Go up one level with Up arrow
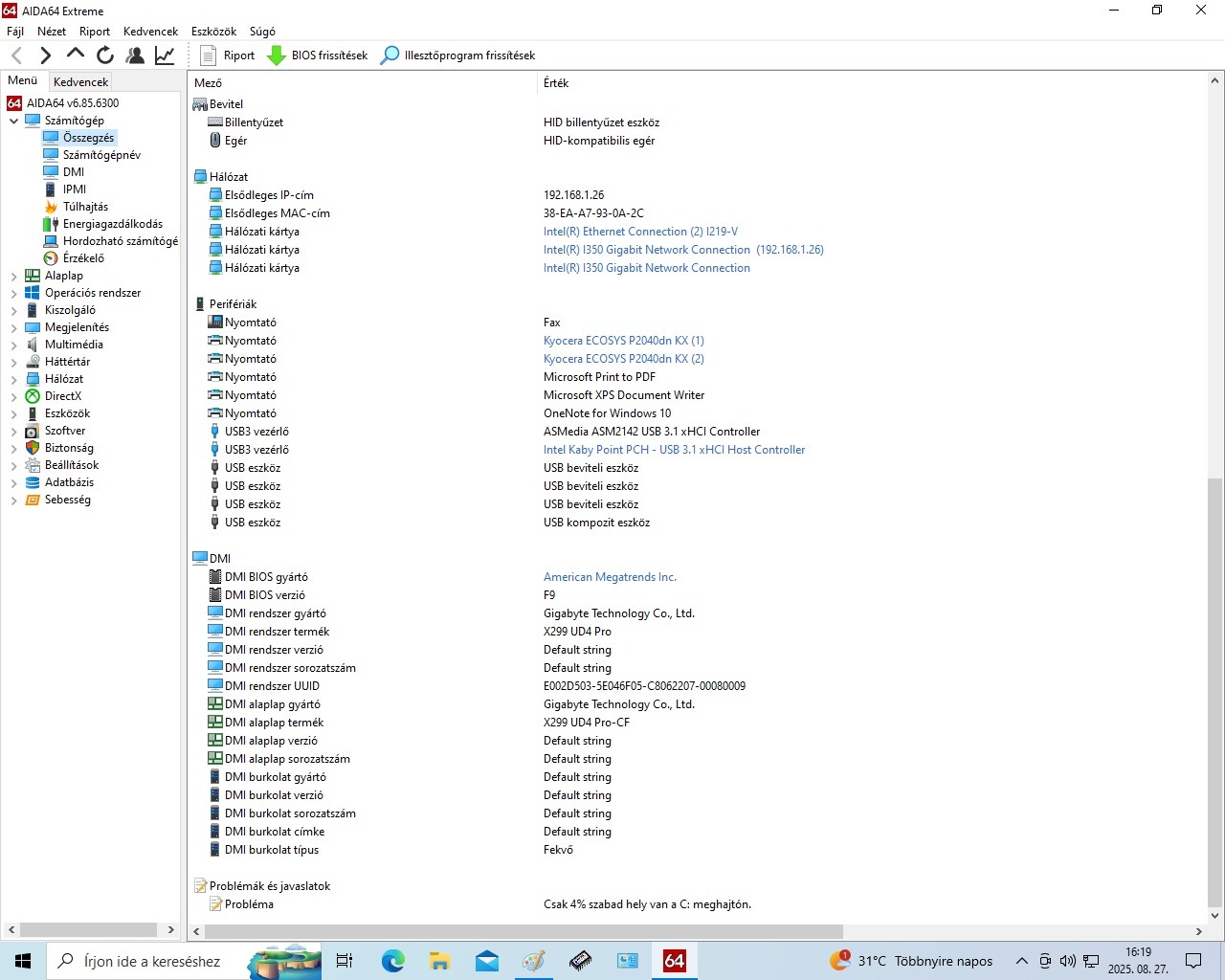 [75, 55]
